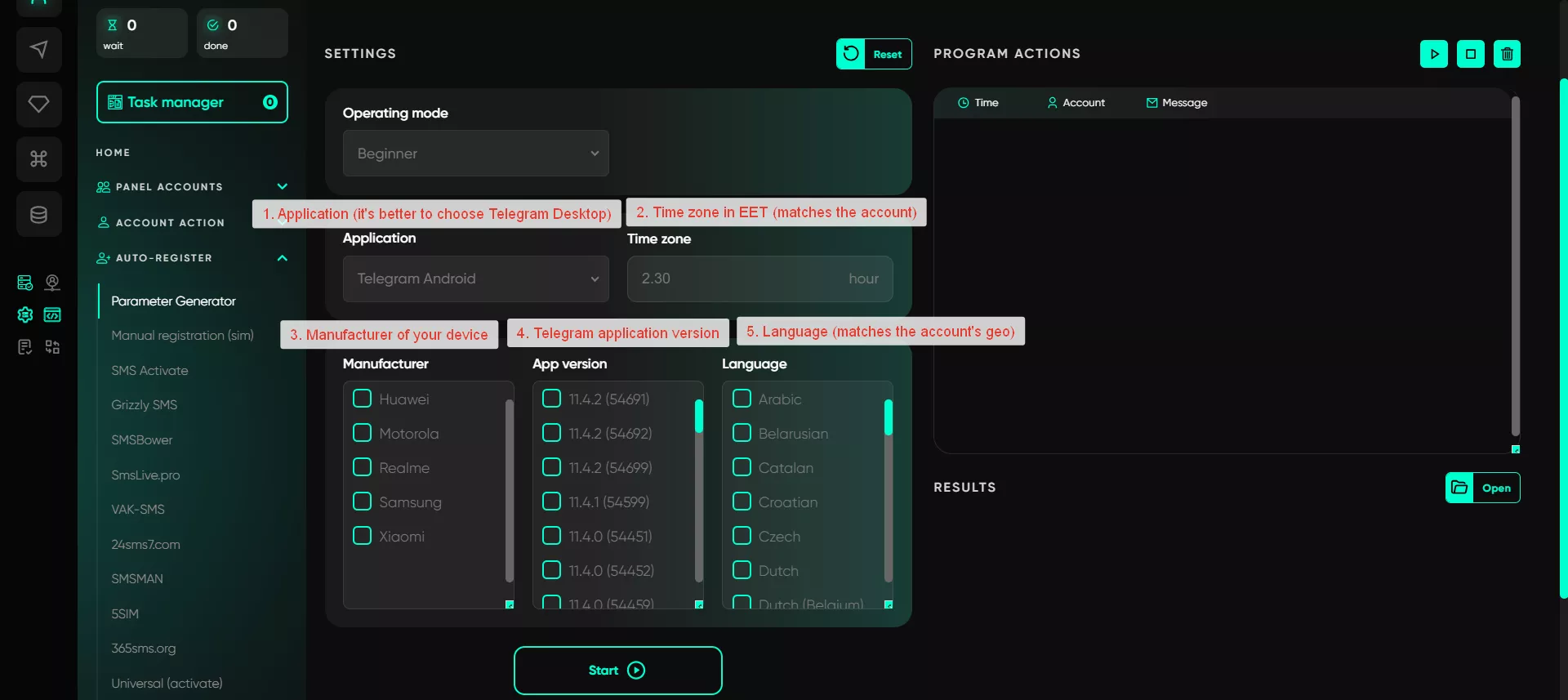Click the Program Actions log scrollbar

point(1516,266)
